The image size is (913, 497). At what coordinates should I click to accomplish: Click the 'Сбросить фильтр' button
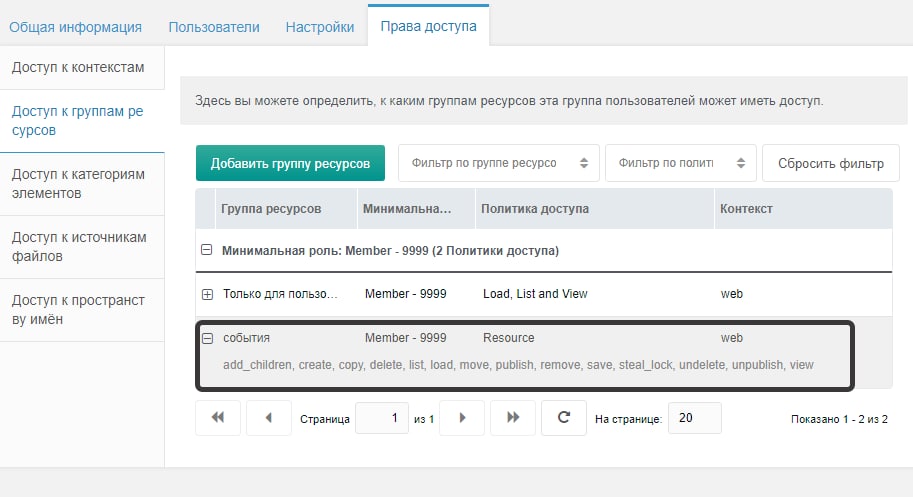coord(831,164)
